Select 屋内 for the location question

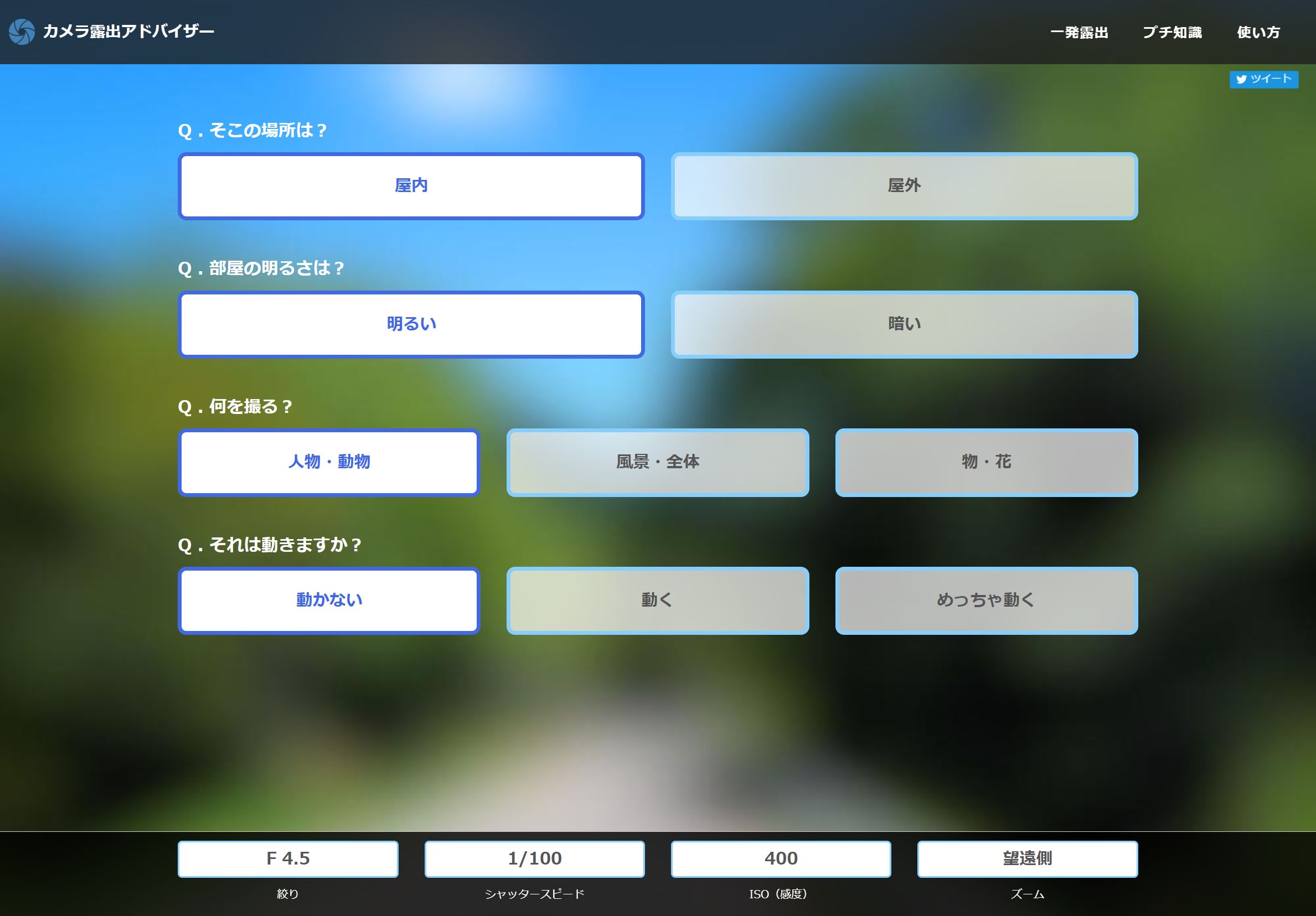click(x=411, y=185)
